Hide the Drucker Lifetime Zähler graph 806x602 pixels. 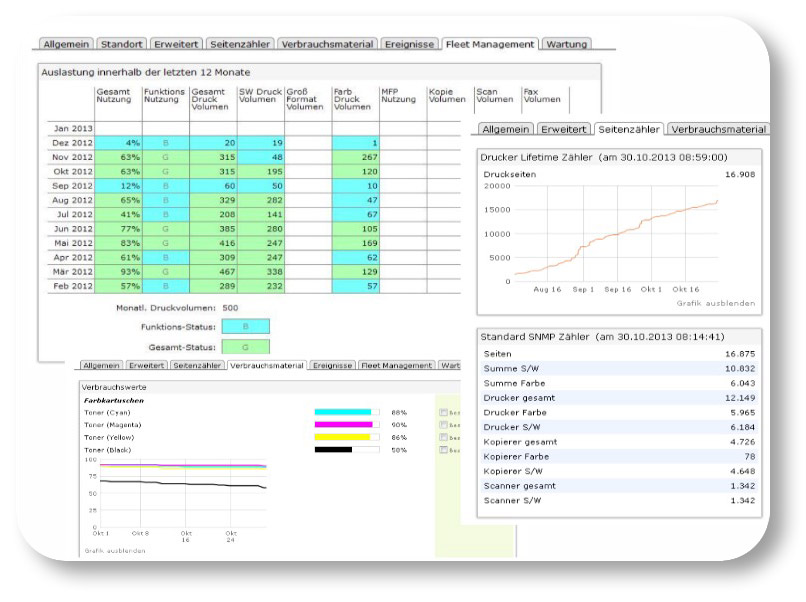(x=716, y=302)
